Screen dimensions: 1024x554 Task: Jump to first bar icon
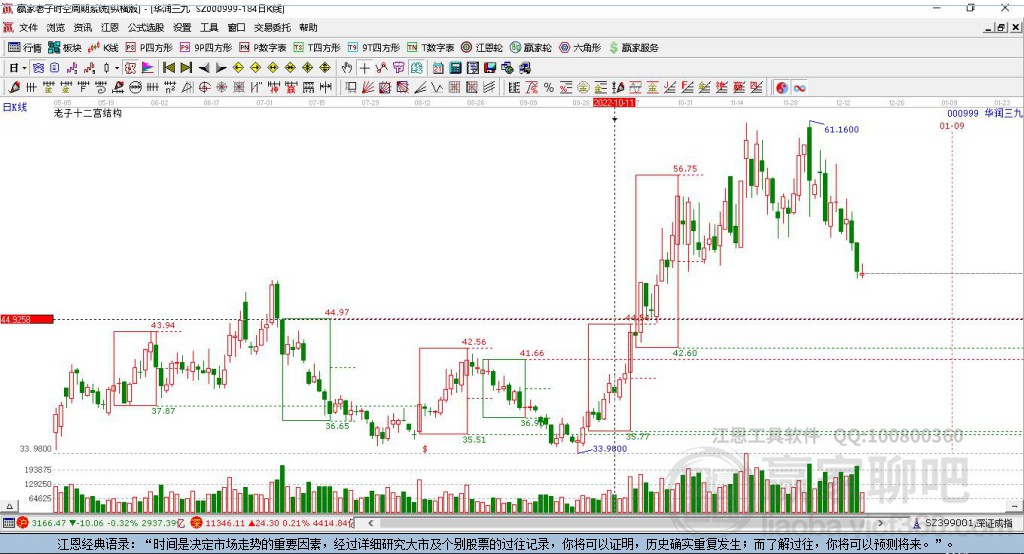click(168, 68)
